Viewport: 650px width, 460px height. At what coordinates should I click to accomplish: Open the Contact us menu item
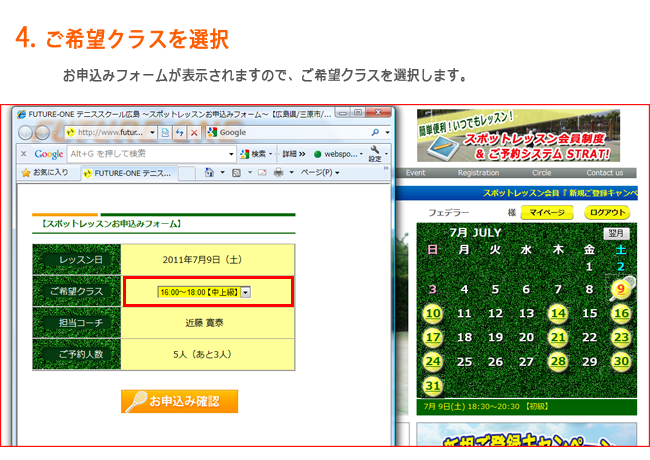pyautogui.click(x=604, y=173)
